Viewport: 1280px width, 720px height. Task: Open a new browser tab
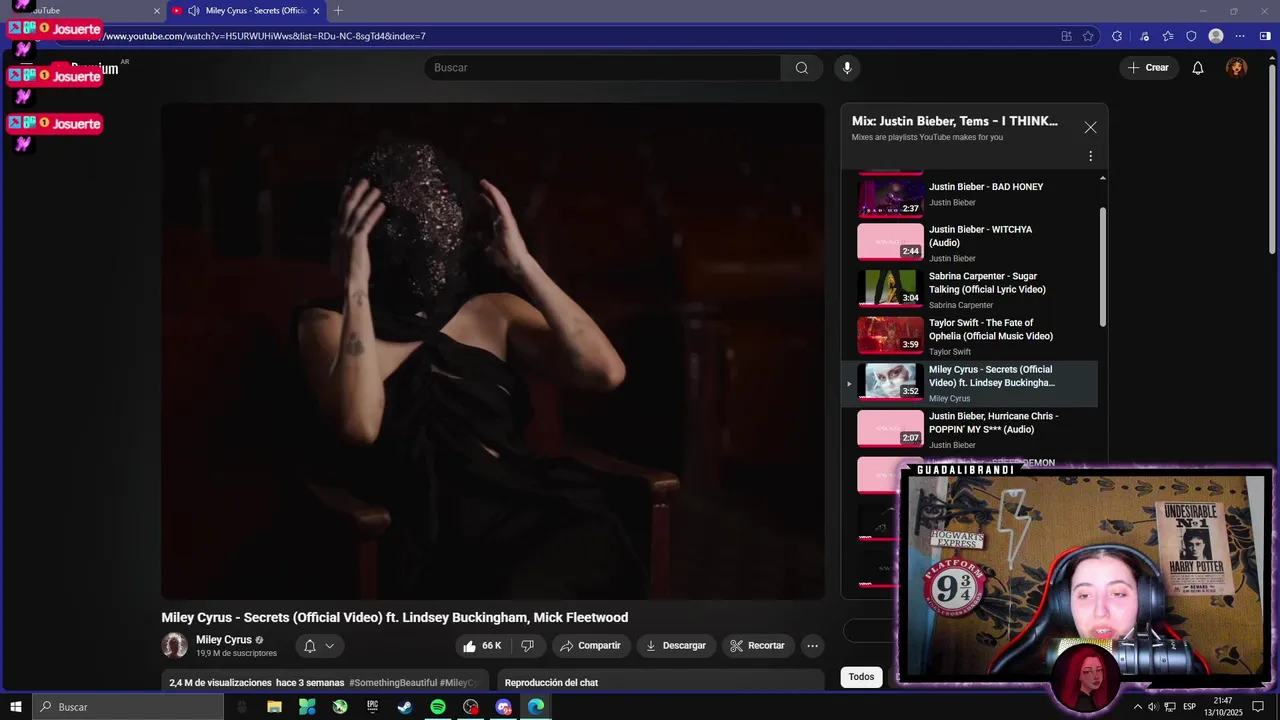click(x=338, y=11)
